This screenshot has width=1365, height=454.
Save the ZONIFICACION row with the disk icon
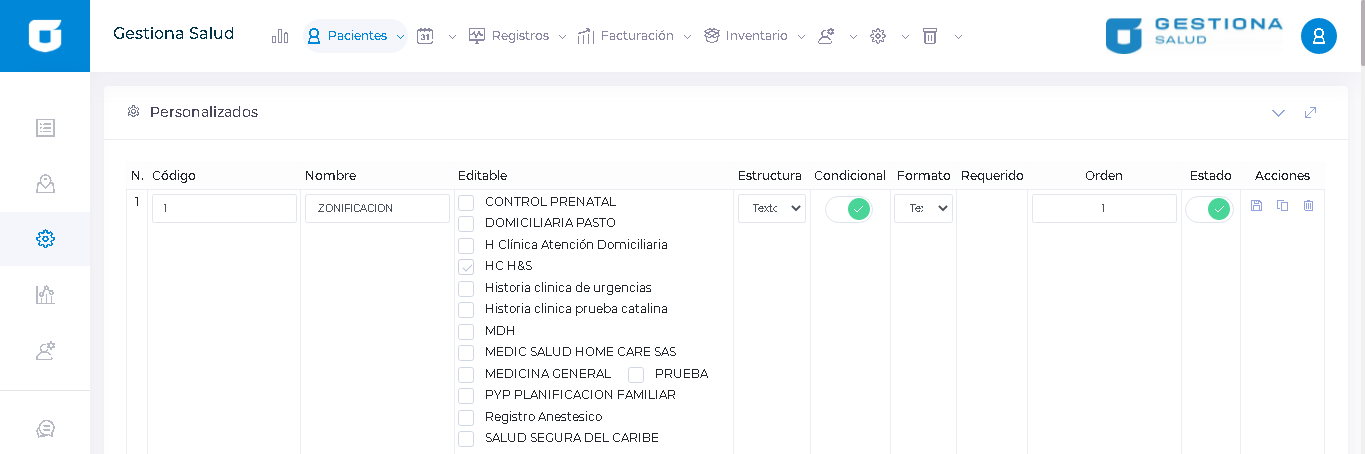pyautogui.click(x=1257, y=206)
